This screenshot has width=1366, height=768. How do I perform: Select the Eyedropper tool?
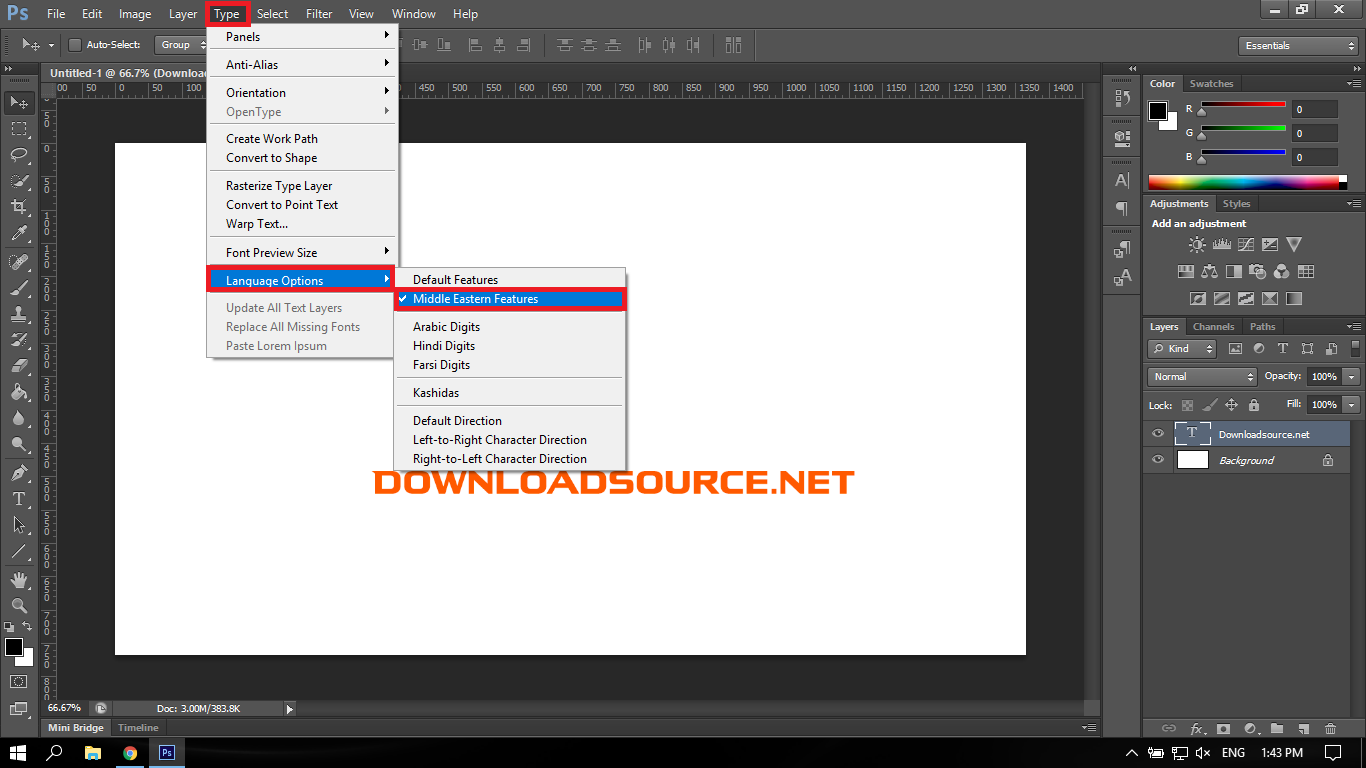coord(19,234)
